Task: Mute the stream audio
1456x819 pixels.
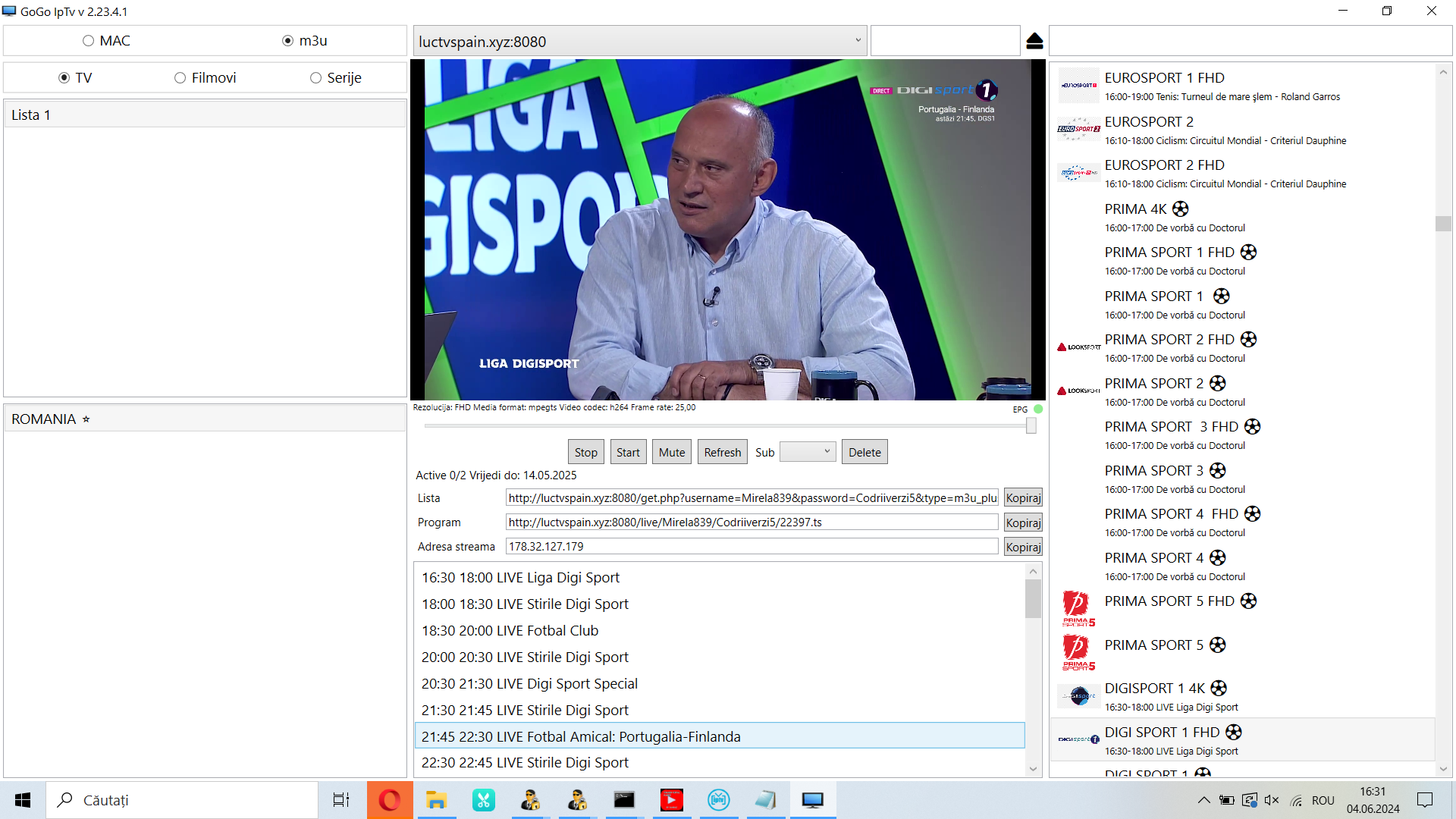Action: (x=672, y=452)
